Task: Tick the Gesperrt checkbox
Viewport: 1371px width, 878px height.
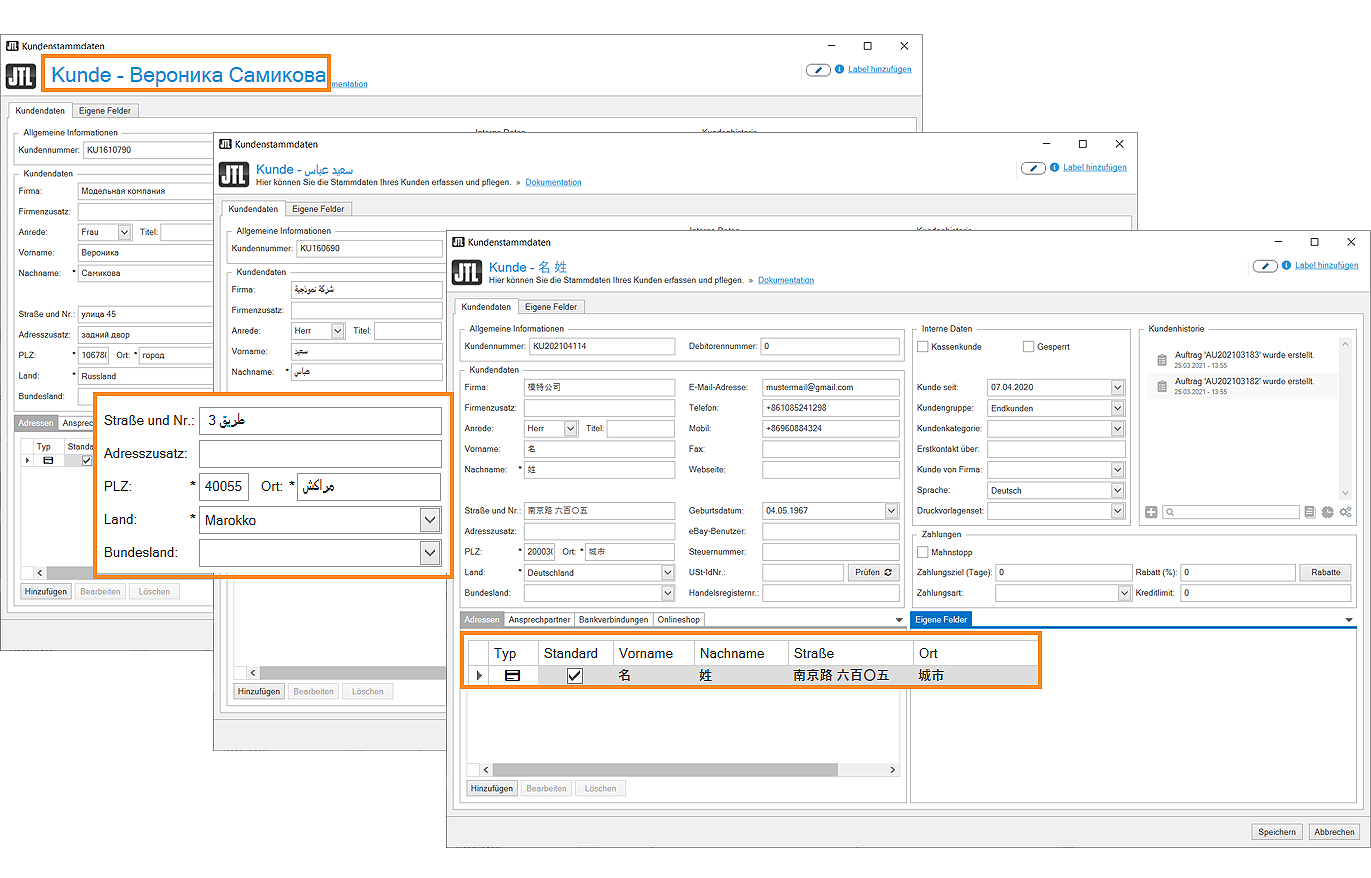Action: pyautogui.click(x=1028, y=347)
